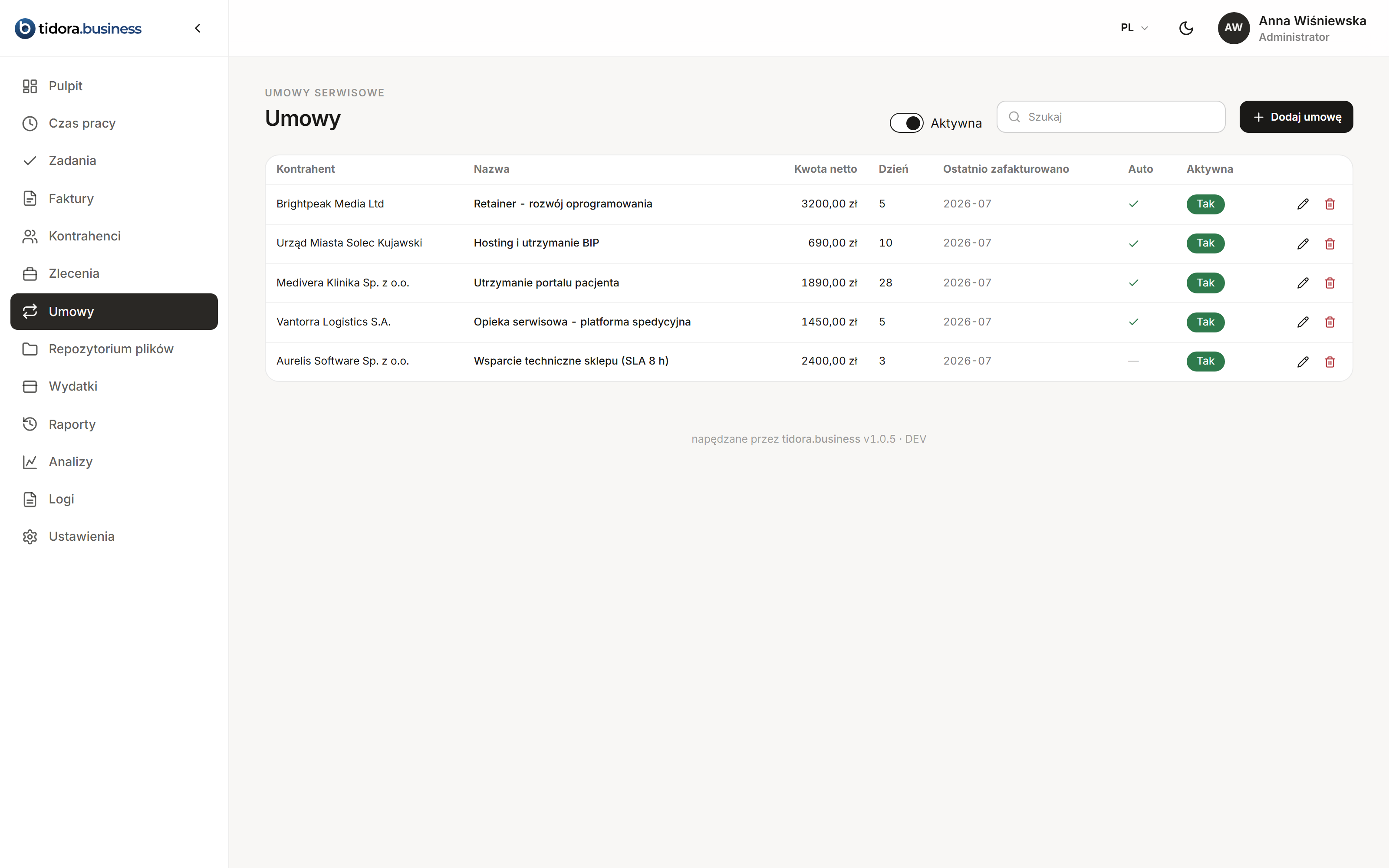Viewport: 1389px width, 868px height.
Task: Toggle the Aktywna filter switch
Action: (x=906, y=123)
